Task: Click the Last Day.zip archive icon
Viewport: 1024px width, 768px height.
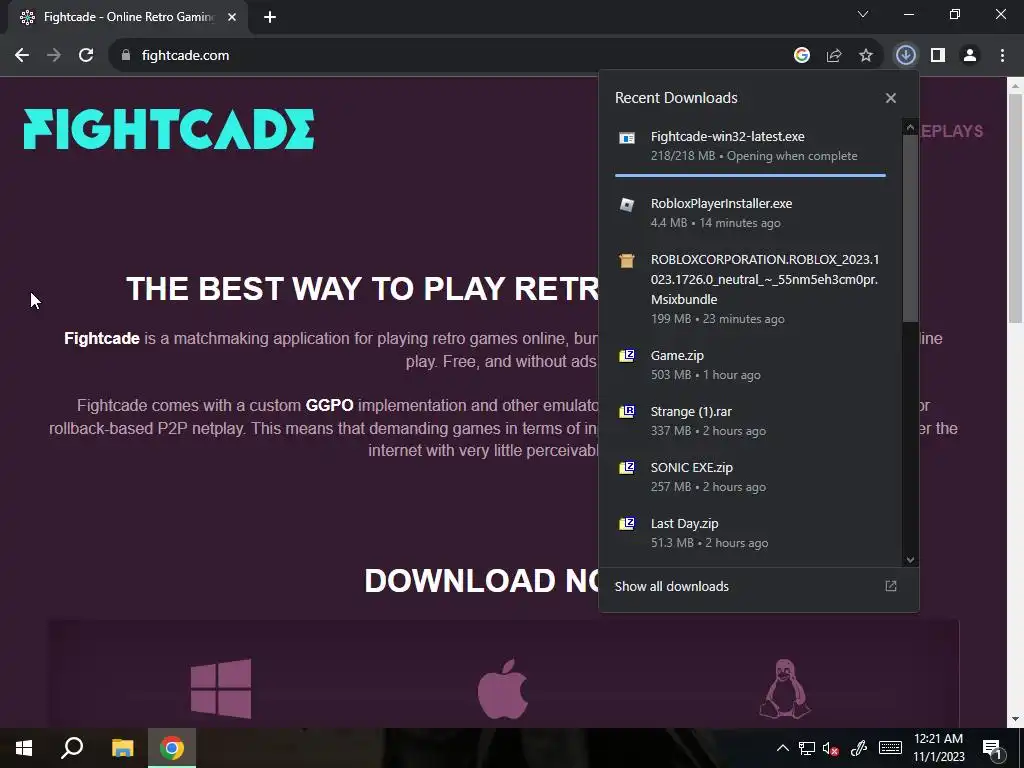Action: [627, 524]
